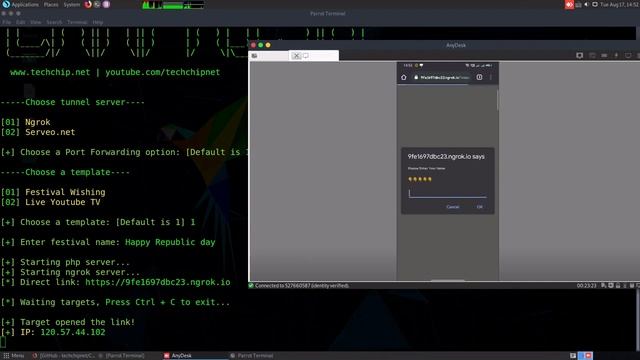
Task: Click the AnyDesk toolbar lightning actions icon
Action: [616, 55]
